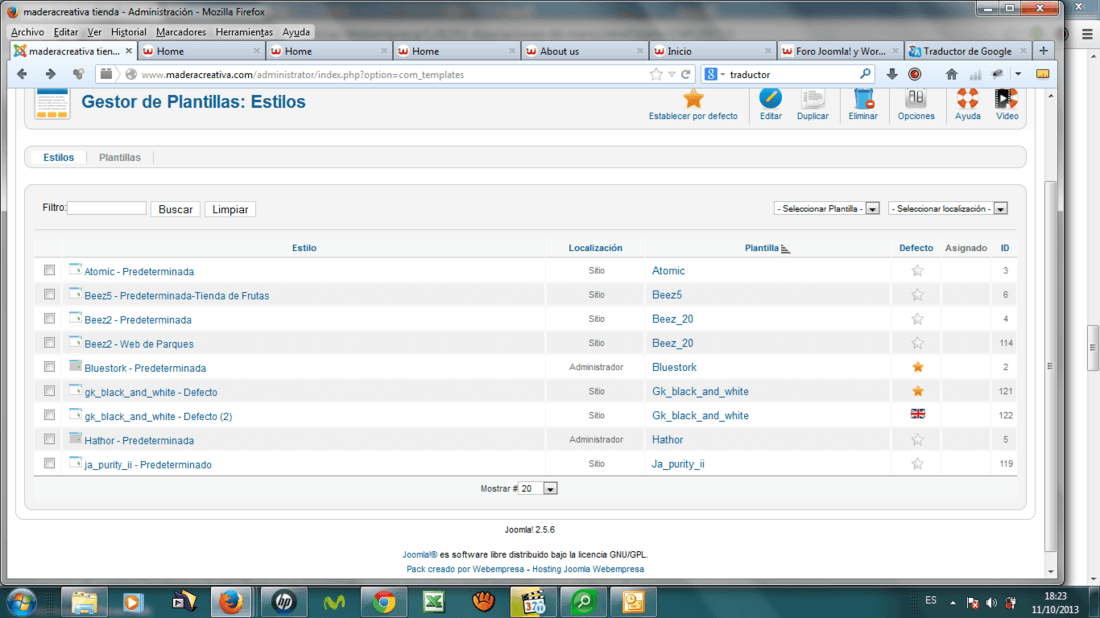
Task: Expand Firefox toolbar overflow arrow
Action: tap(1018, 74)
